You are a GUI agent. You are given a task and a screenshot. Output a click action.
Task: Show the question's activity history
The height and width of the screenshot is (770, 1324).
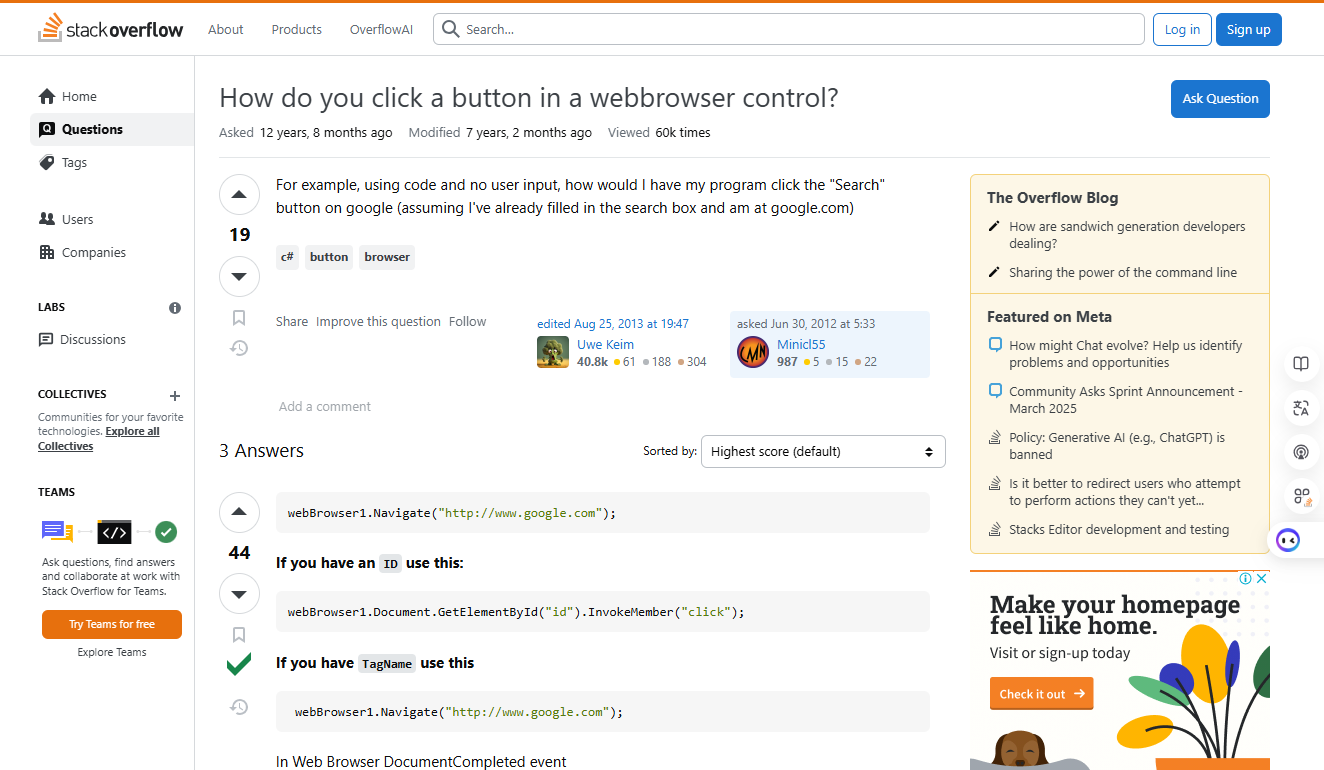point(239,348)
